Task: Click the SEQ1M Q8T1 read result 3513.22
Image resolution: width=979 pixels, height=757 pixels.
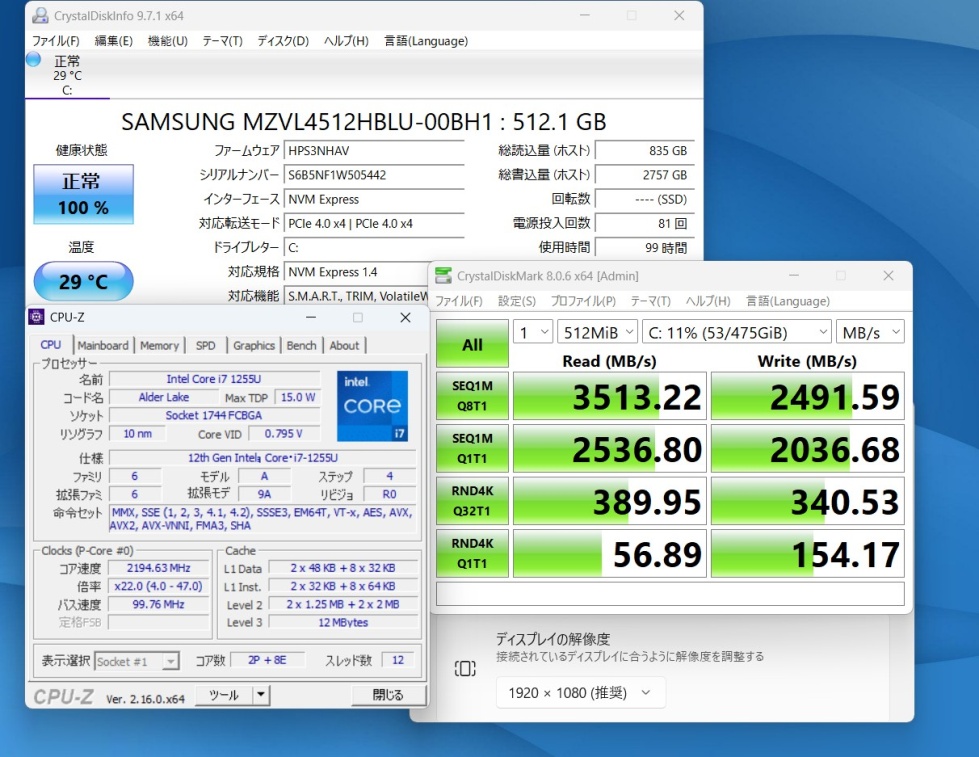Action: tap(610, 396)
